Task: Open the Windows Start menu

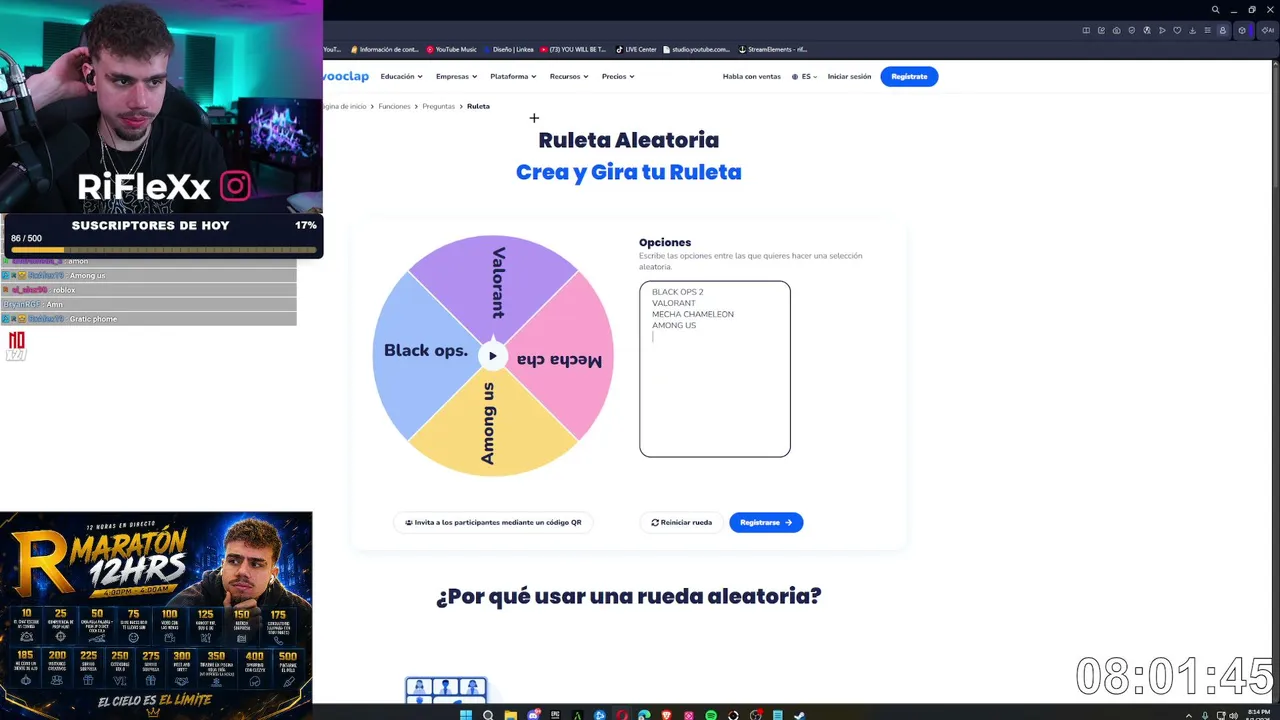Action: point(466,715)
